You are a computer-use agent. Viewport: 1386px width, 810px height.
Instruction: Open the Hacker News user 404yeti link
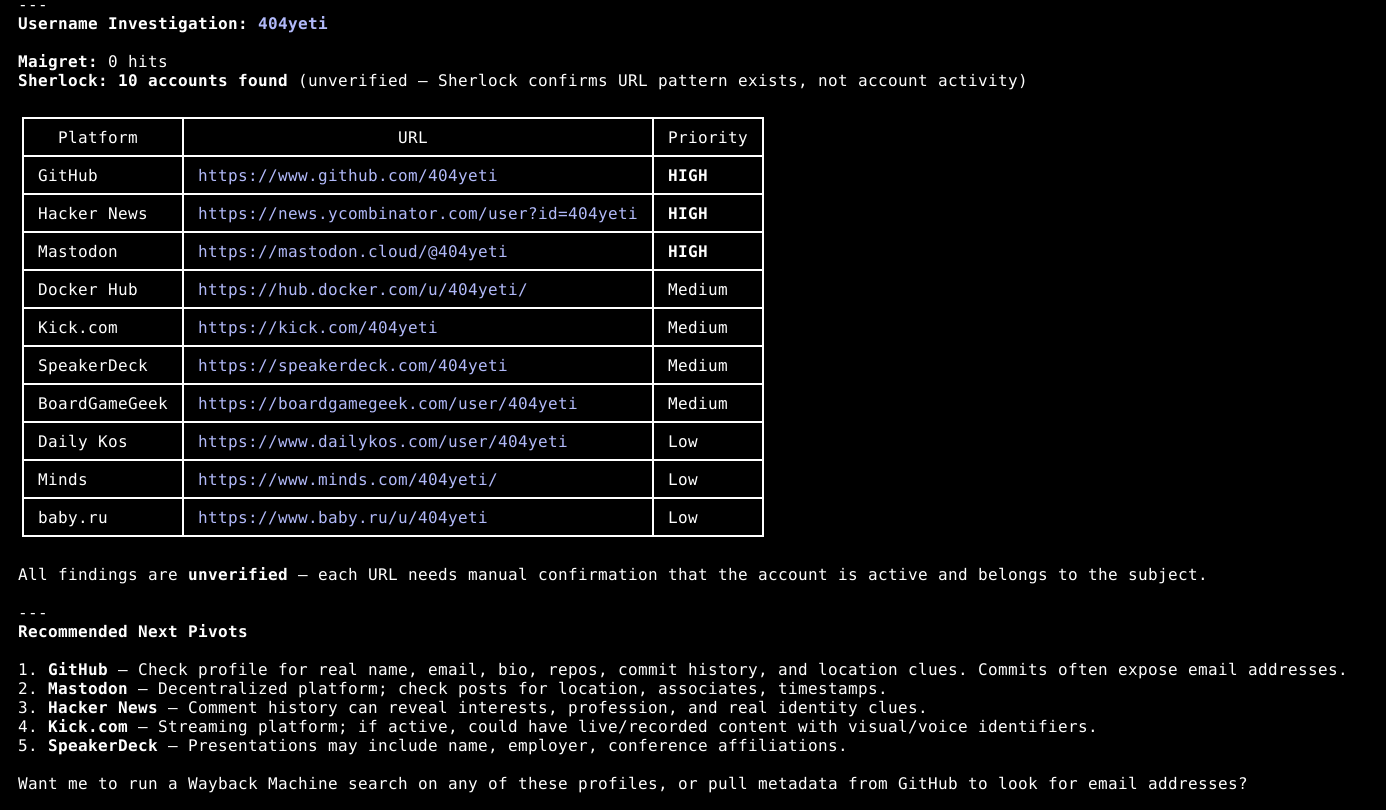[x=417, y=213]
